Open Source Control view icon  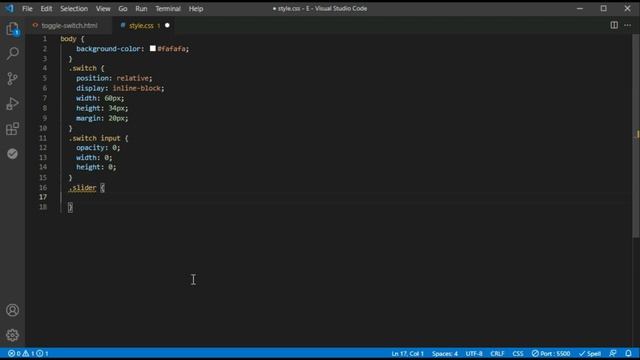[12, 78]
